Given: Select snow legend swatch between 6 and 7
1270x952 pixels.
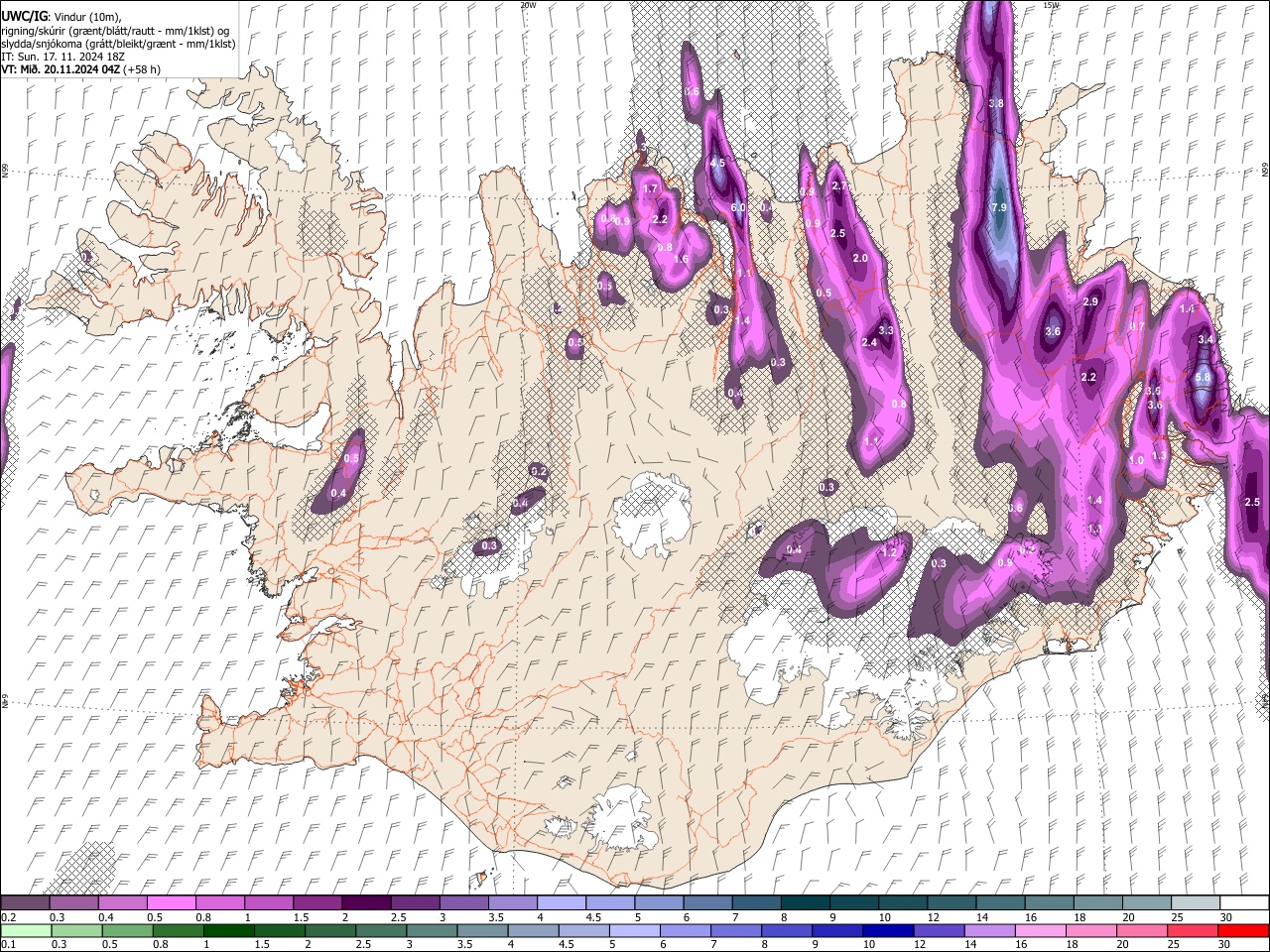Looking at the screenshot, I should [706, 902].
